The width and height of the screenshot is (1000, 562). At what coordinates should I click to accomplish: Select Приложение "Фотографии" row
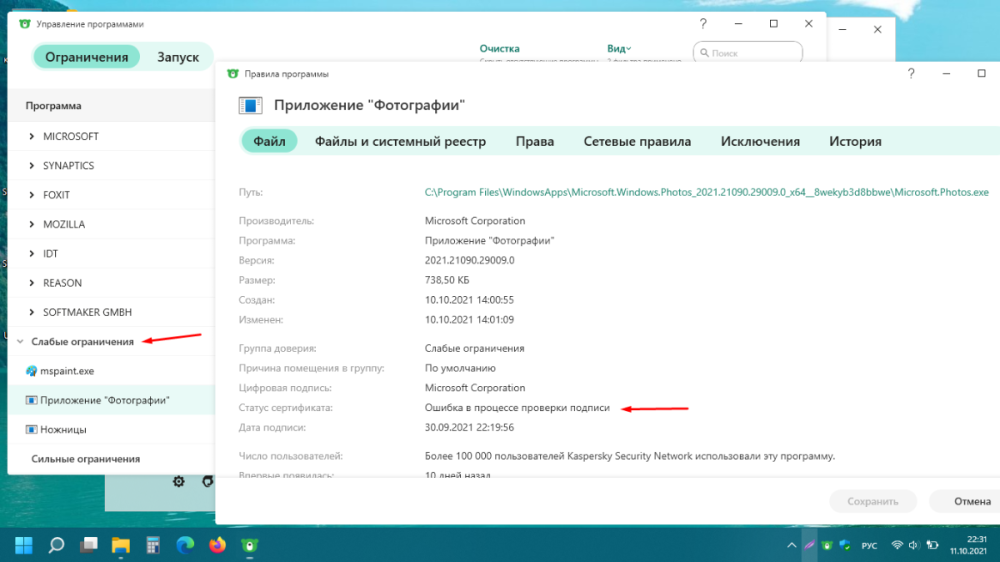click(112, 400)
